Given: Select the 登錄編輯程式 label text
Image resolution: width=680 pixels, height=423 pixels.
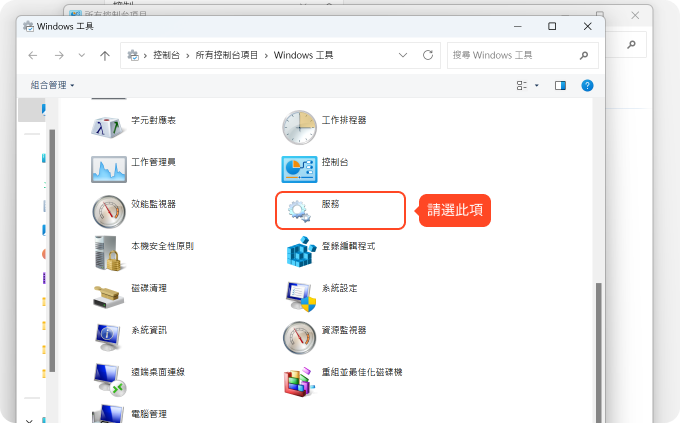Looking at the screenshot, I should point(348,246).
